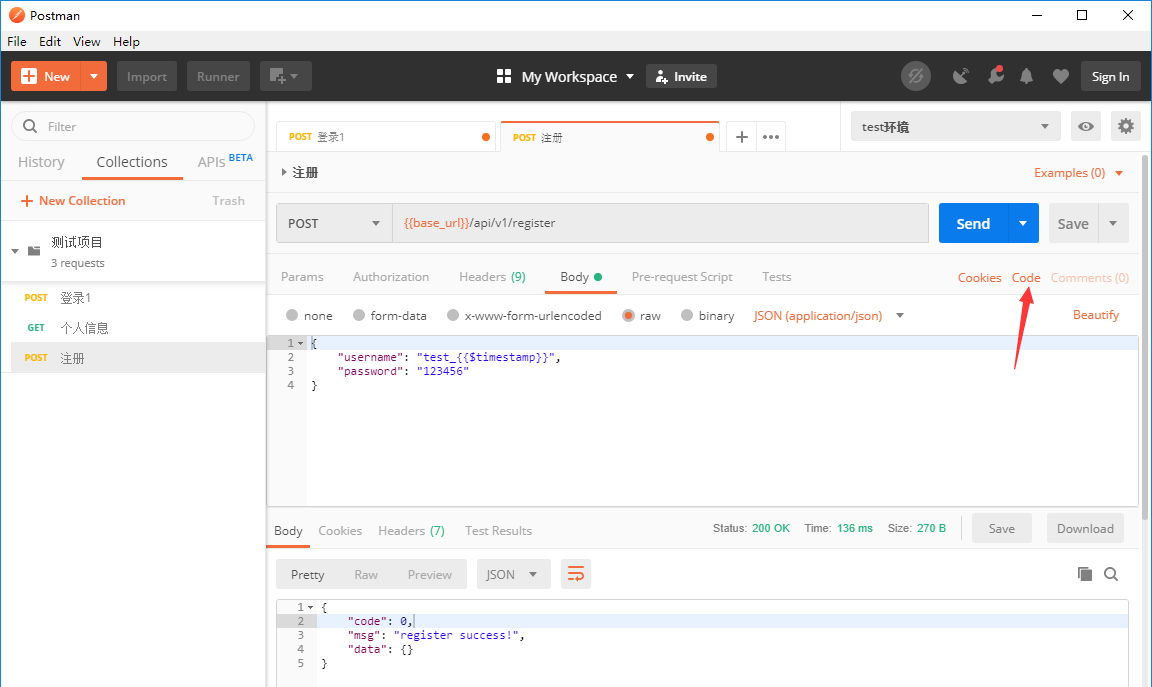Send the request
This screenshot has width=1152, height=687.
point(973,223)
